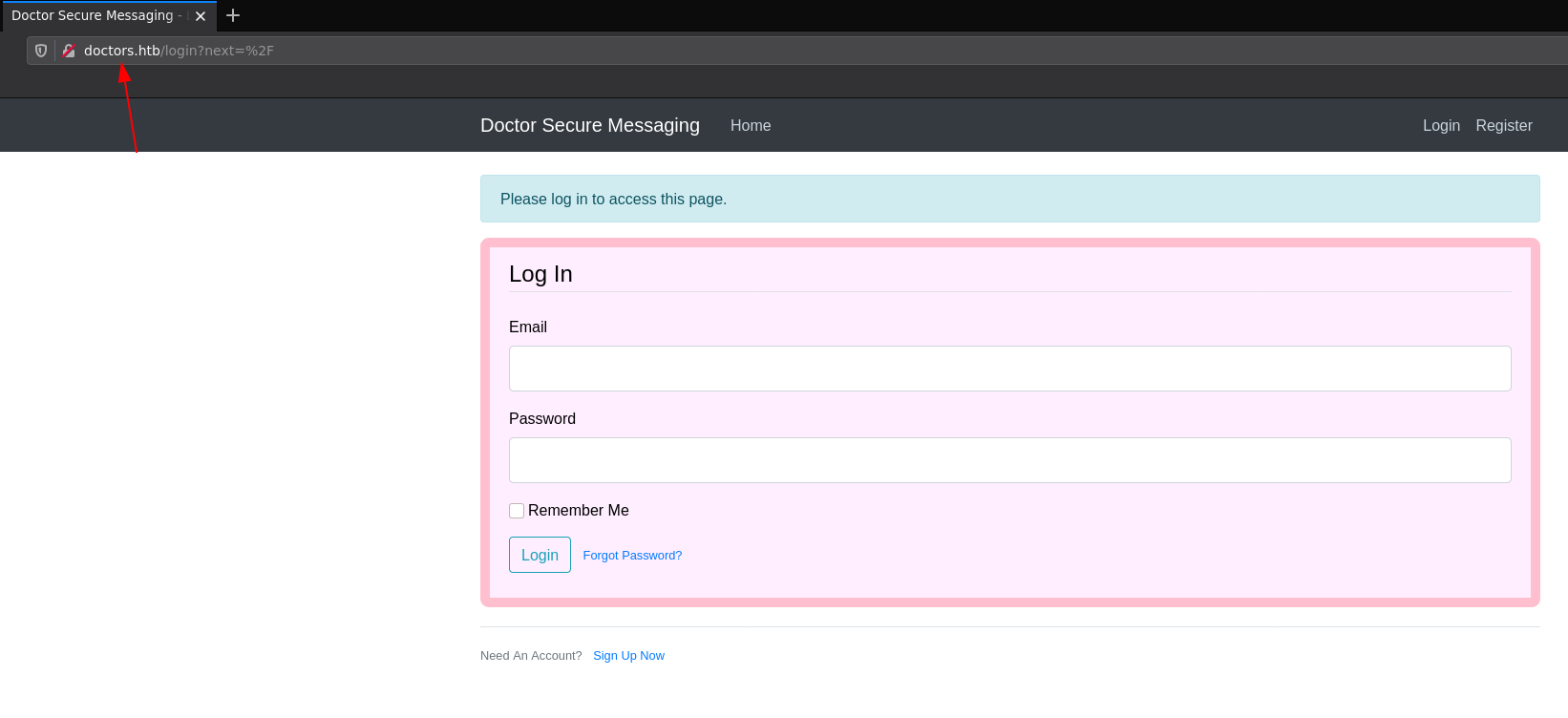Click into the Email input field
Viewport: 1568px width, 718px height.
point(1009,369)
